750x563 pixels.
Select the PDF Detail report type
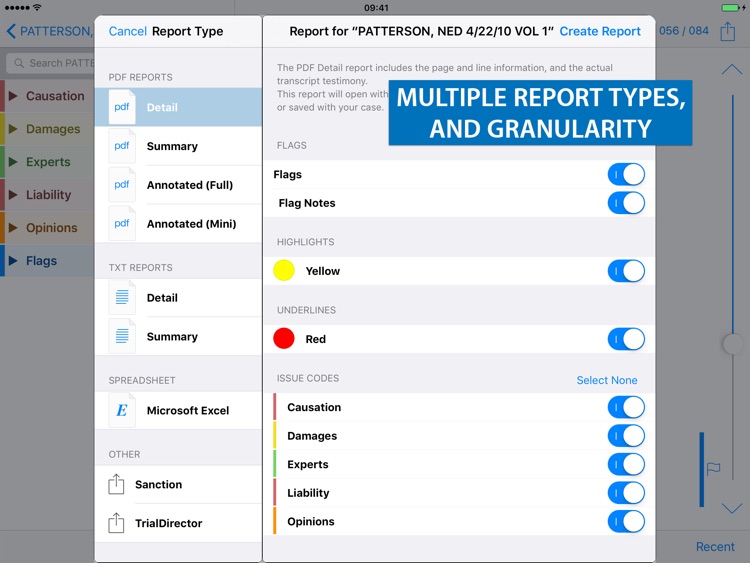[x=178, y=107]
